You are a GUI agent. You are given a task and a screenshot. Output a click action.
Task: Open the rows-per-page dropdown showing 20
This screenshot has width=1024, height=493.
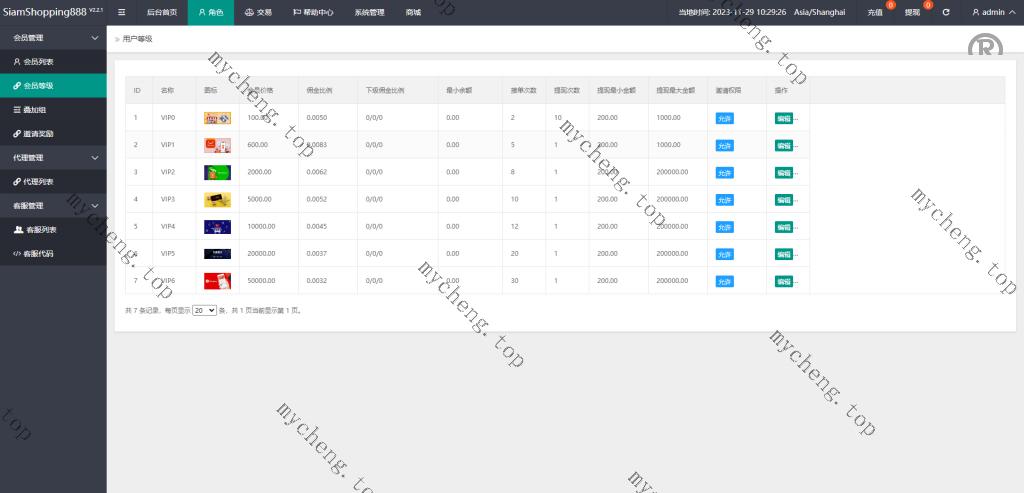point(204,311)
